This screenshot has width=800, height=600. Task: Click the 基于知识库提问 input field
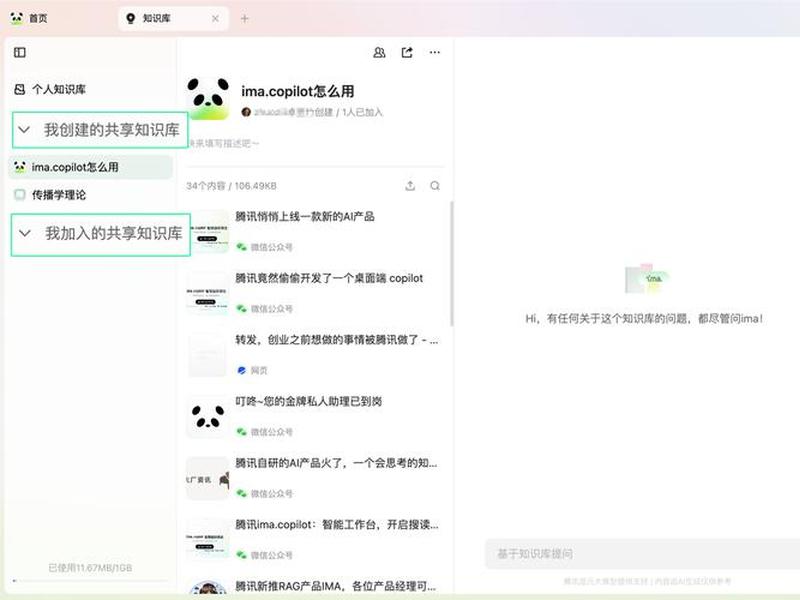tap(642, 554)
